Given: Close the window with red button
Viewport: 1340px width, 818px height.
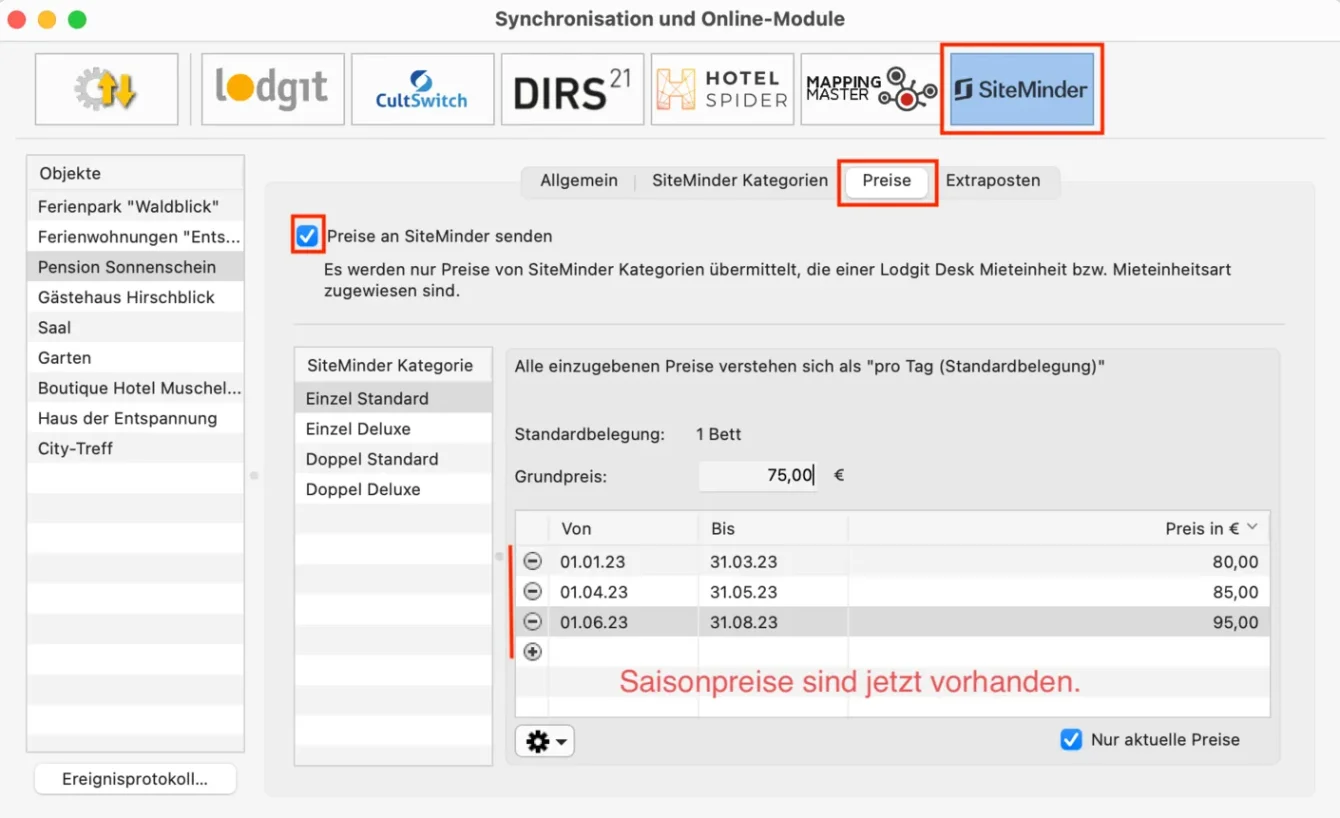Looking at the screenshot, I should point(17,19).
